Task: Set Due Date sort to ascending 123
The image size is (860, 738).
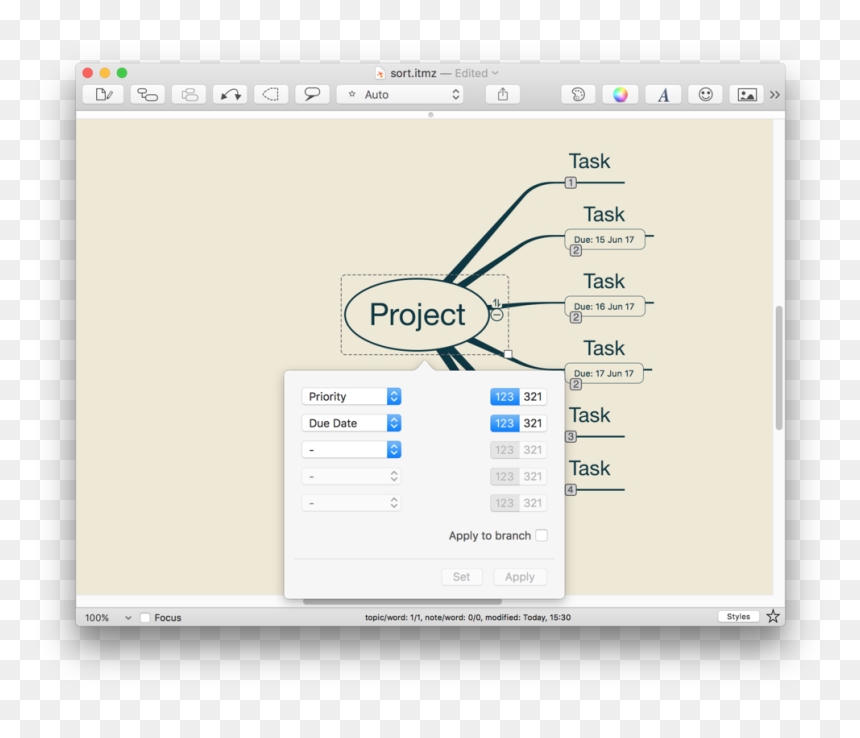Action: [x=505, y=423]
